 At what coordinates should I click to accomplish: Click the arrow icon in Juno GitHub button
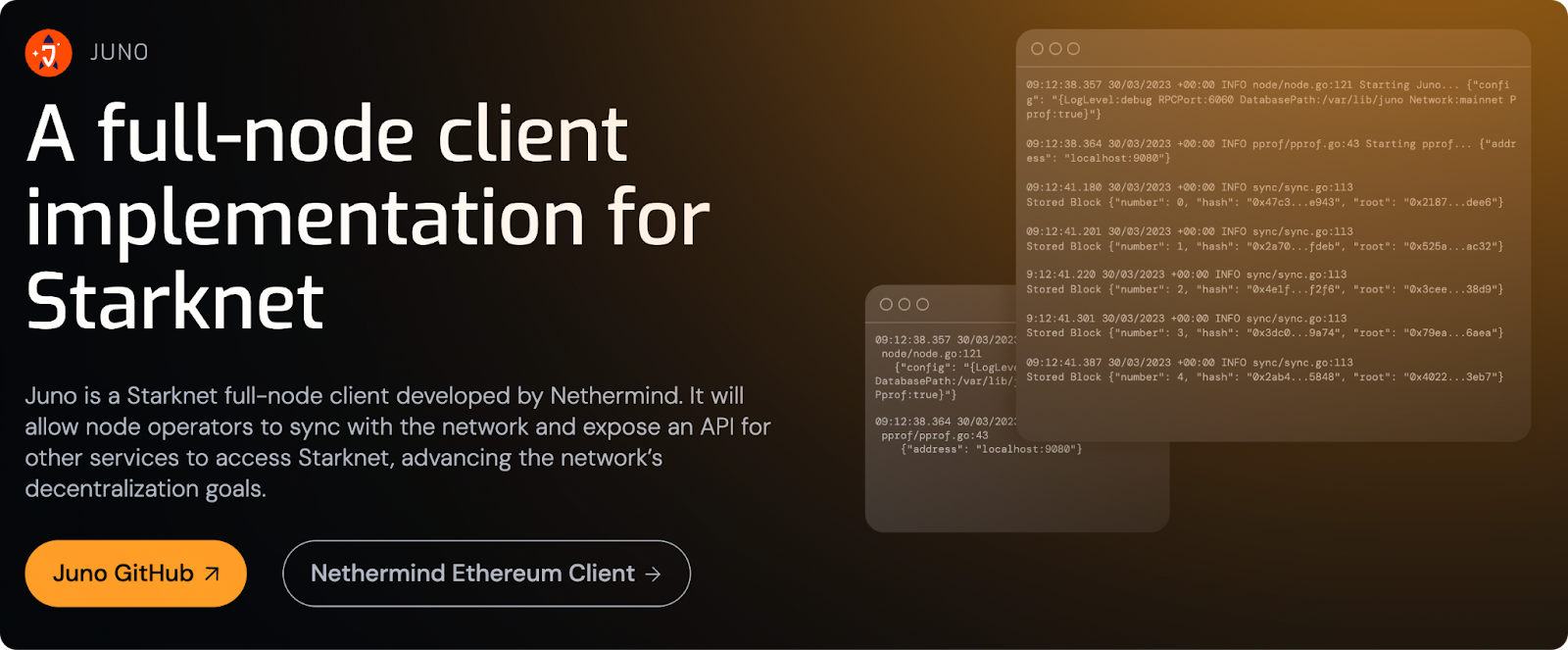coord(212,575)
